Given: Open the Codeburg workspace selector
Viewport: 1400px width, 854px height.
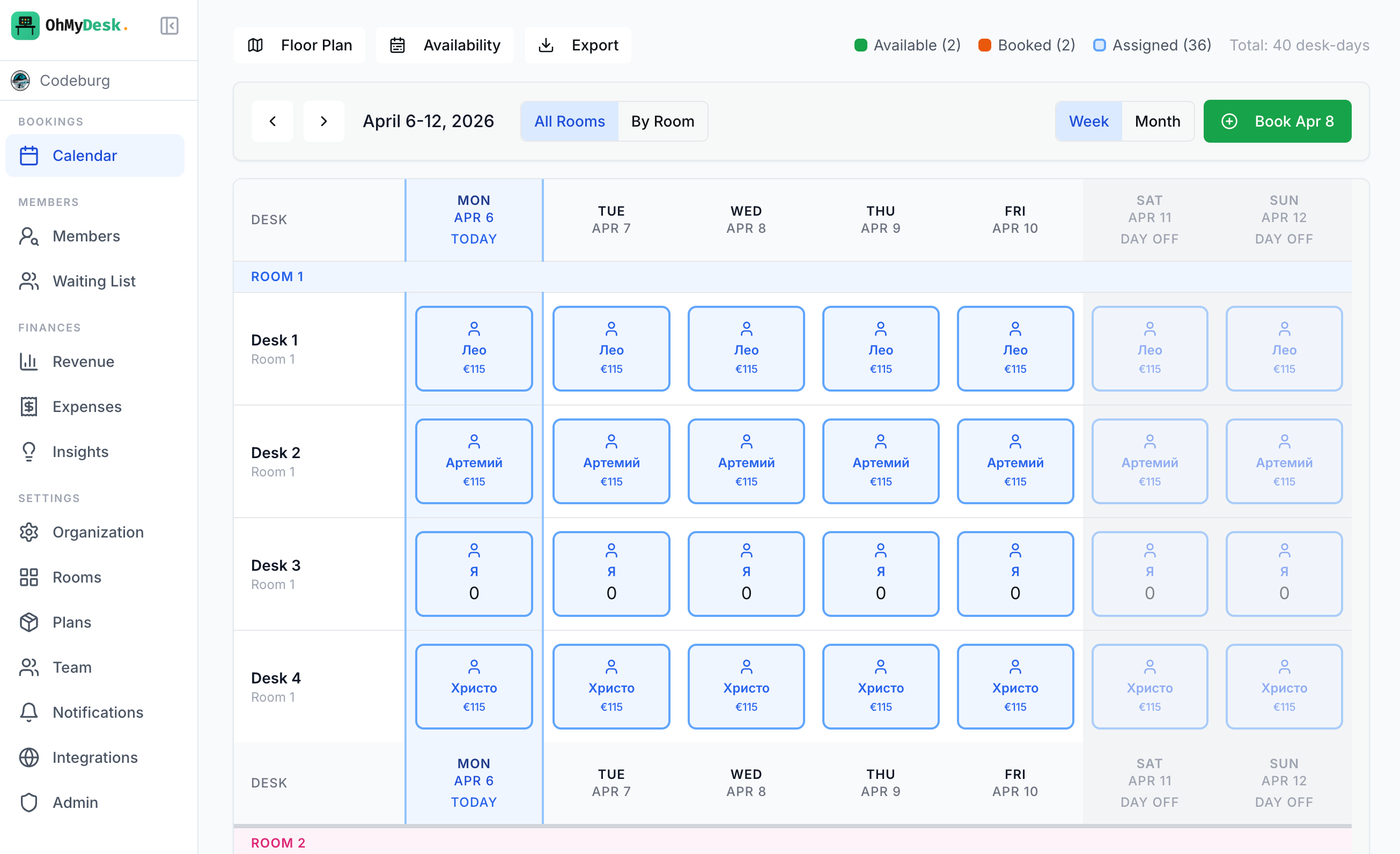Looking at the screenshot, I should coord(75,80).
